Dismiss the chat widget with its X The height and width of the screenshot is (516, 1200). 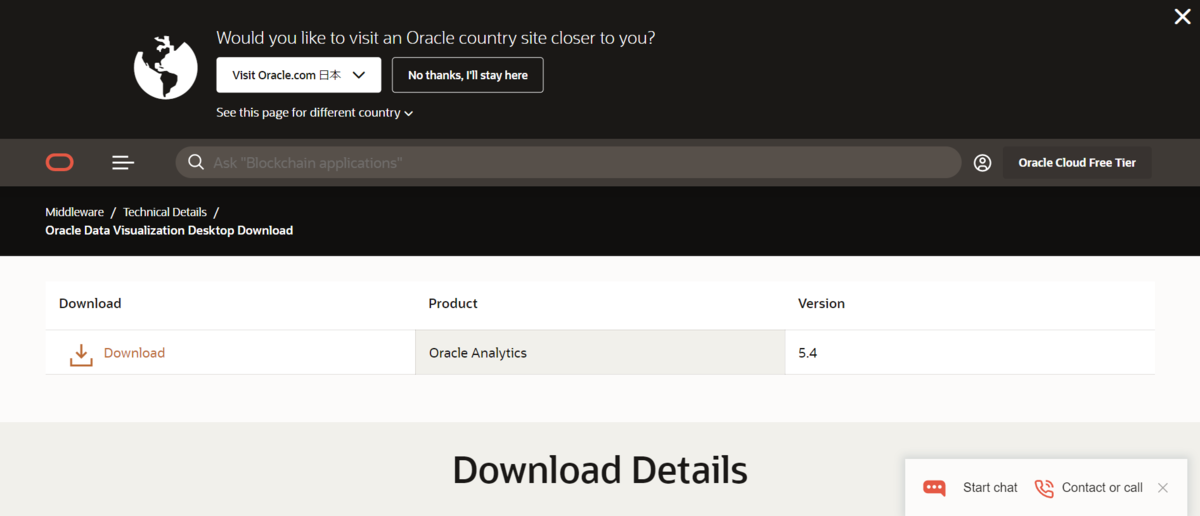click(1163, 488)
